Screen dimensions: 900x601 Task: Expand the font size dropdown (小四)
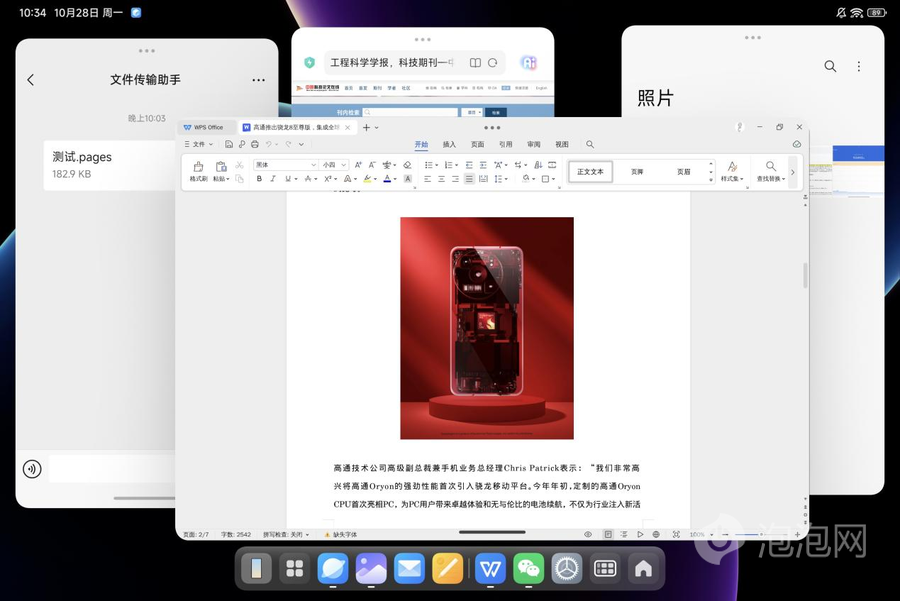(x=344, y=165)
